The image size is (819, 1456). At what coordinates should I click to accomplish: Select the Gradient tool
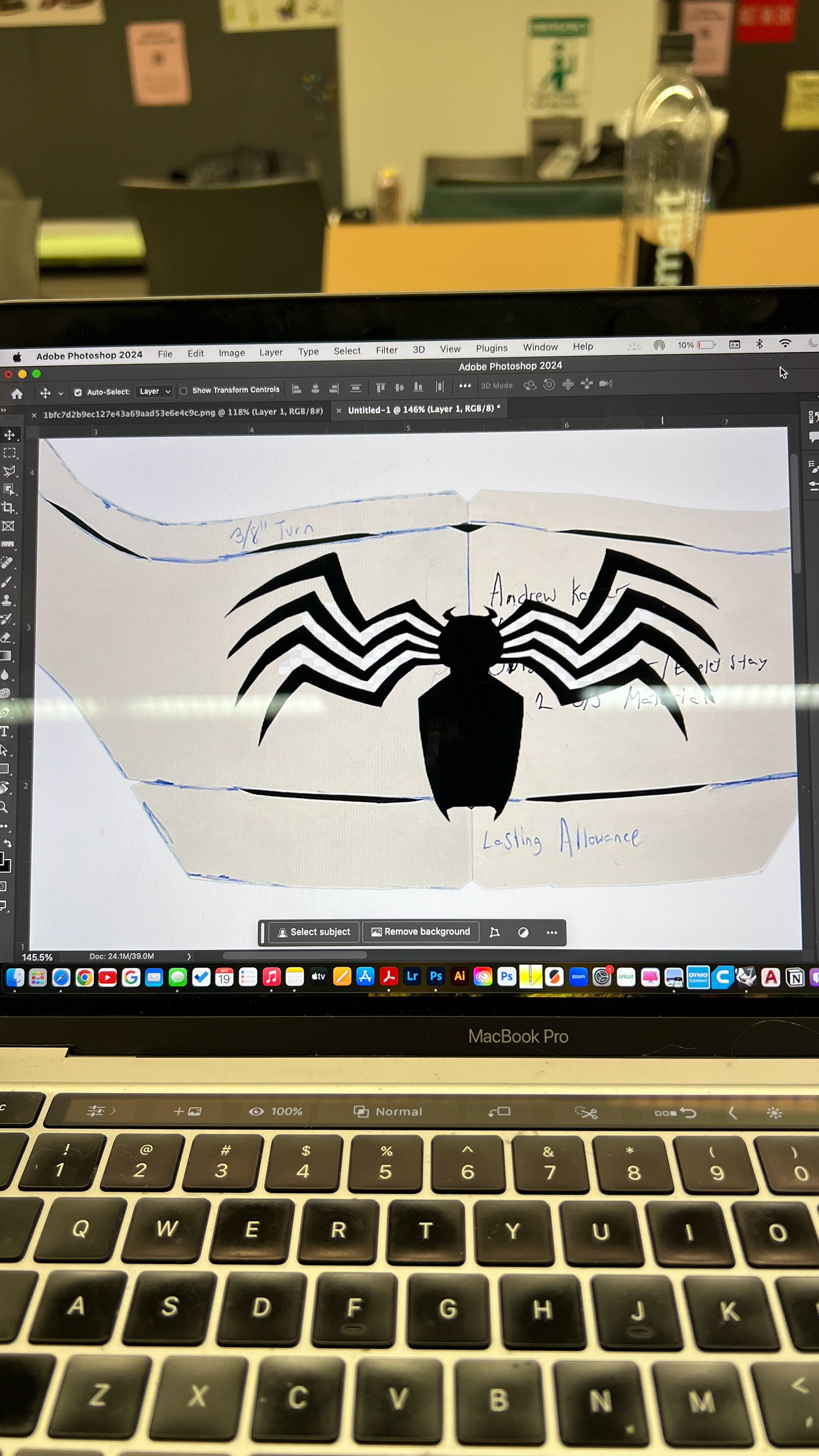pyautogui.click(x=6, y=656)
